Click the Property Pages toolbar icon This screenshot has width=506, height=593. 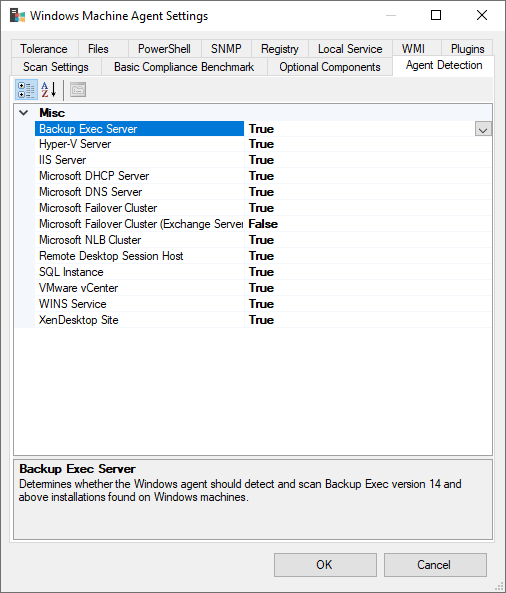tap(78, 90)
